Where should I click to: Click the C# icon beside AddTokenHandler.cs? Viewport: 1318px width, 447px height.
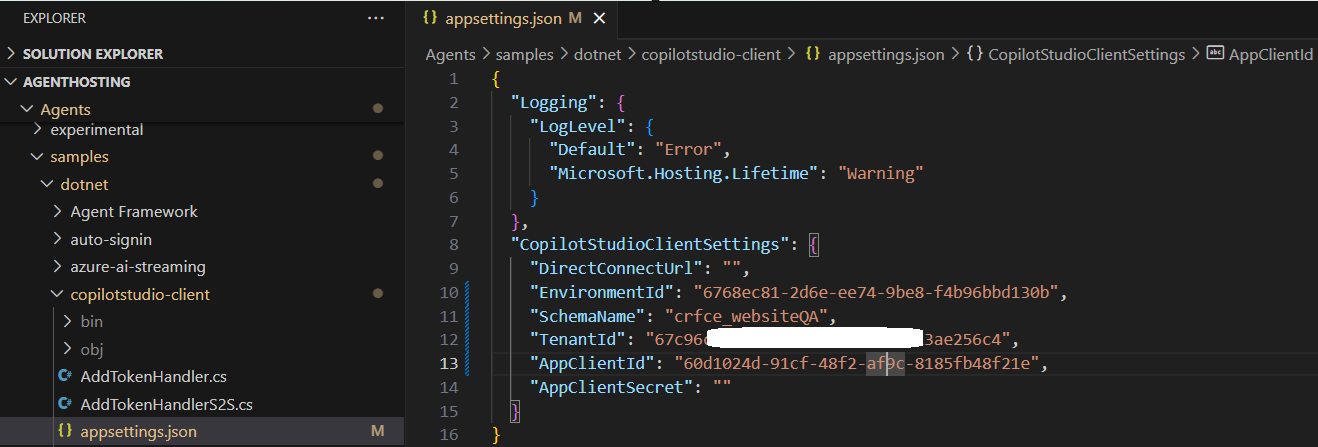(65, 377)
